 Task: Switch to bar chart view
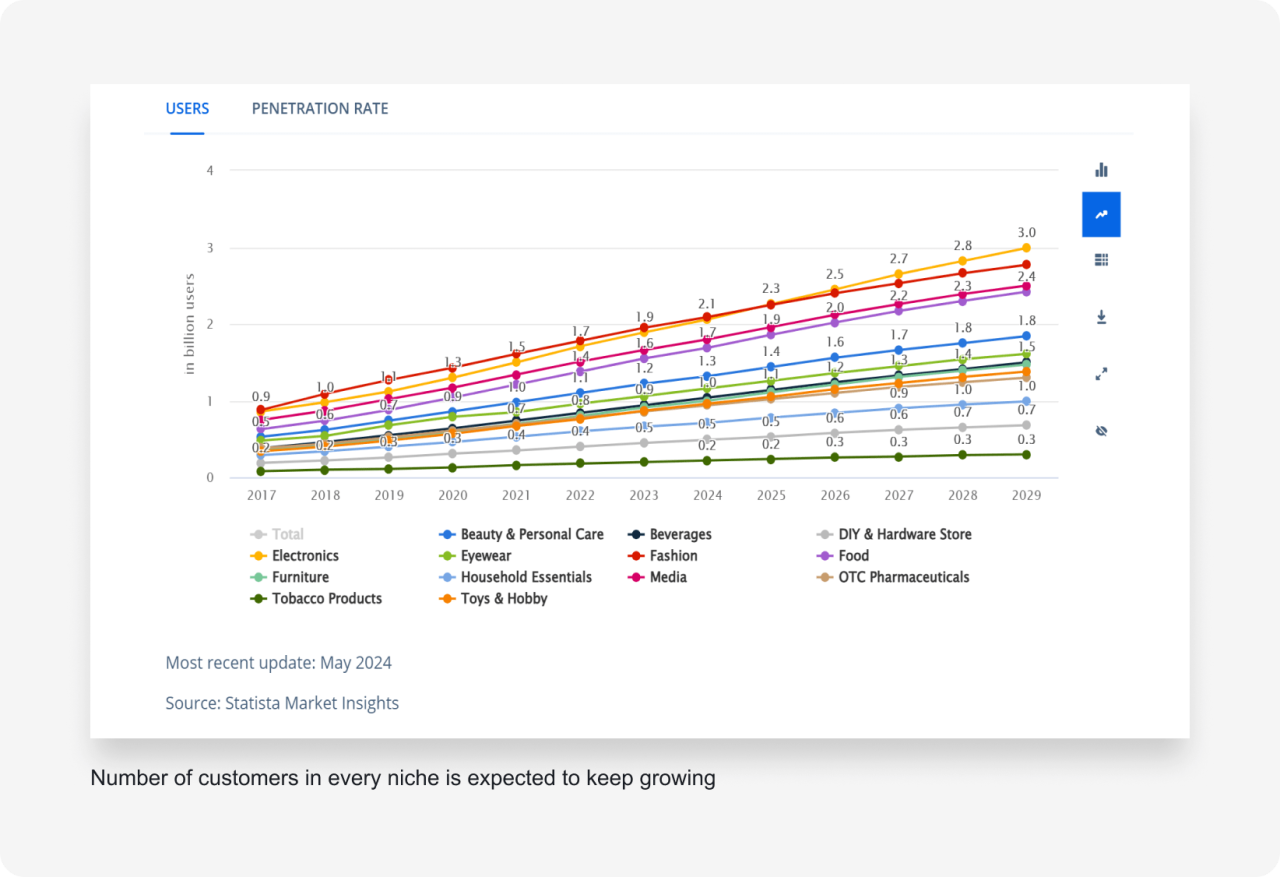click(x=1101, y=169)
